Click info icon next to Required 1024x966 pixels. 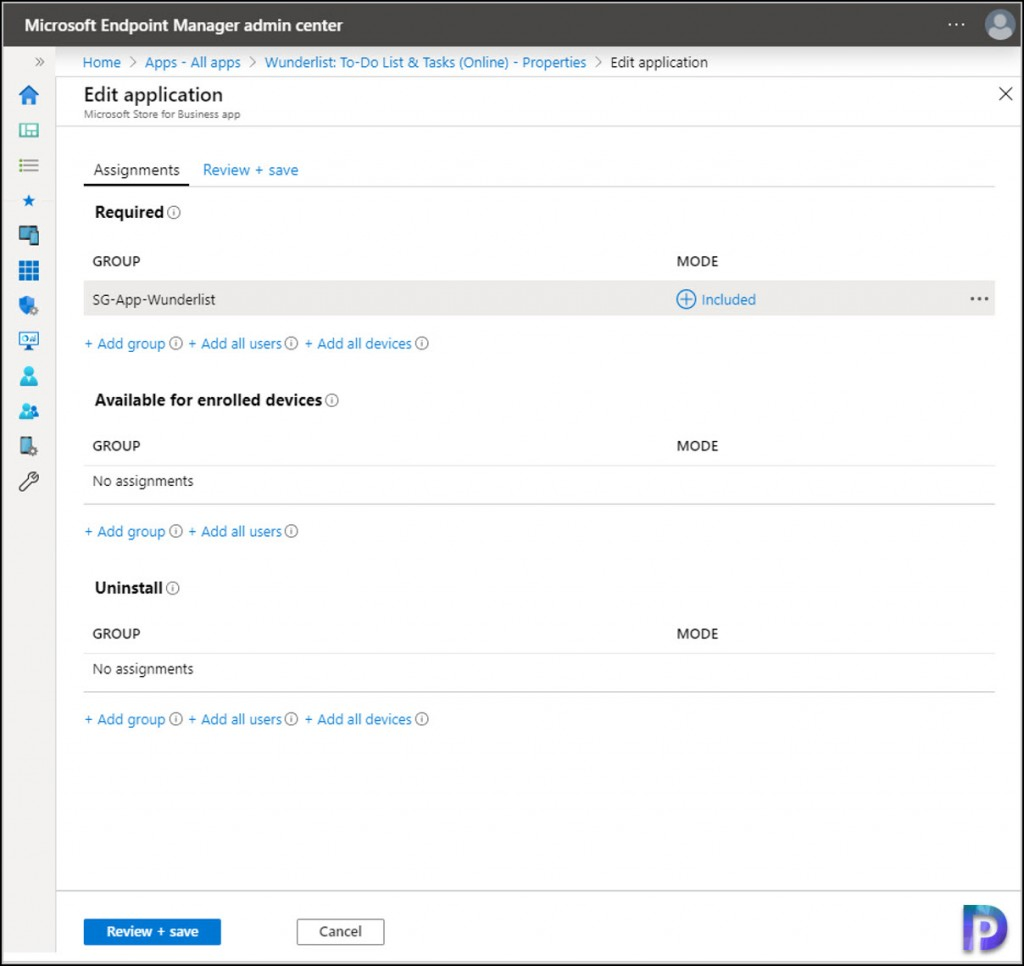174,212
